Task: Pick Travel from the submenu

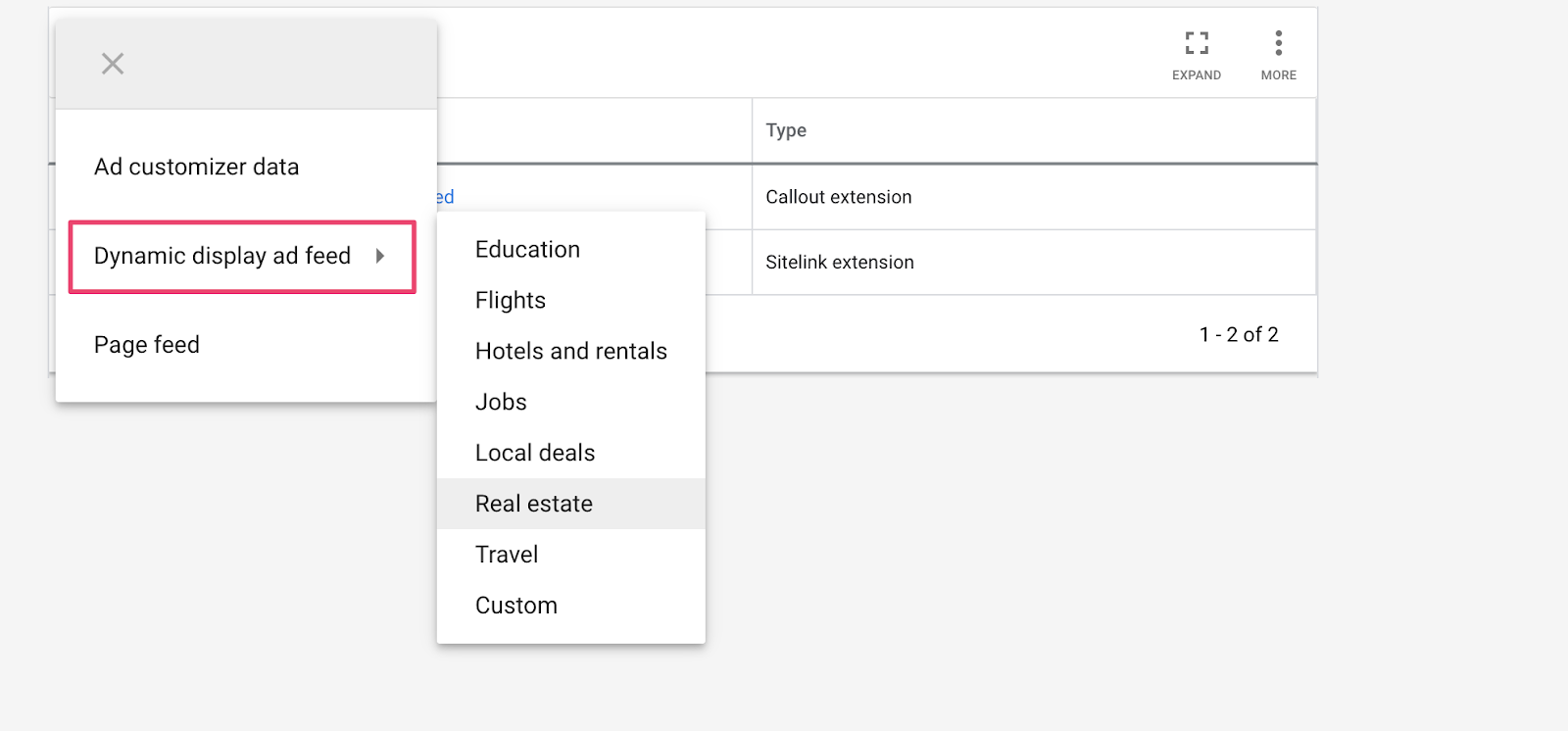Action: click(507, 556)
